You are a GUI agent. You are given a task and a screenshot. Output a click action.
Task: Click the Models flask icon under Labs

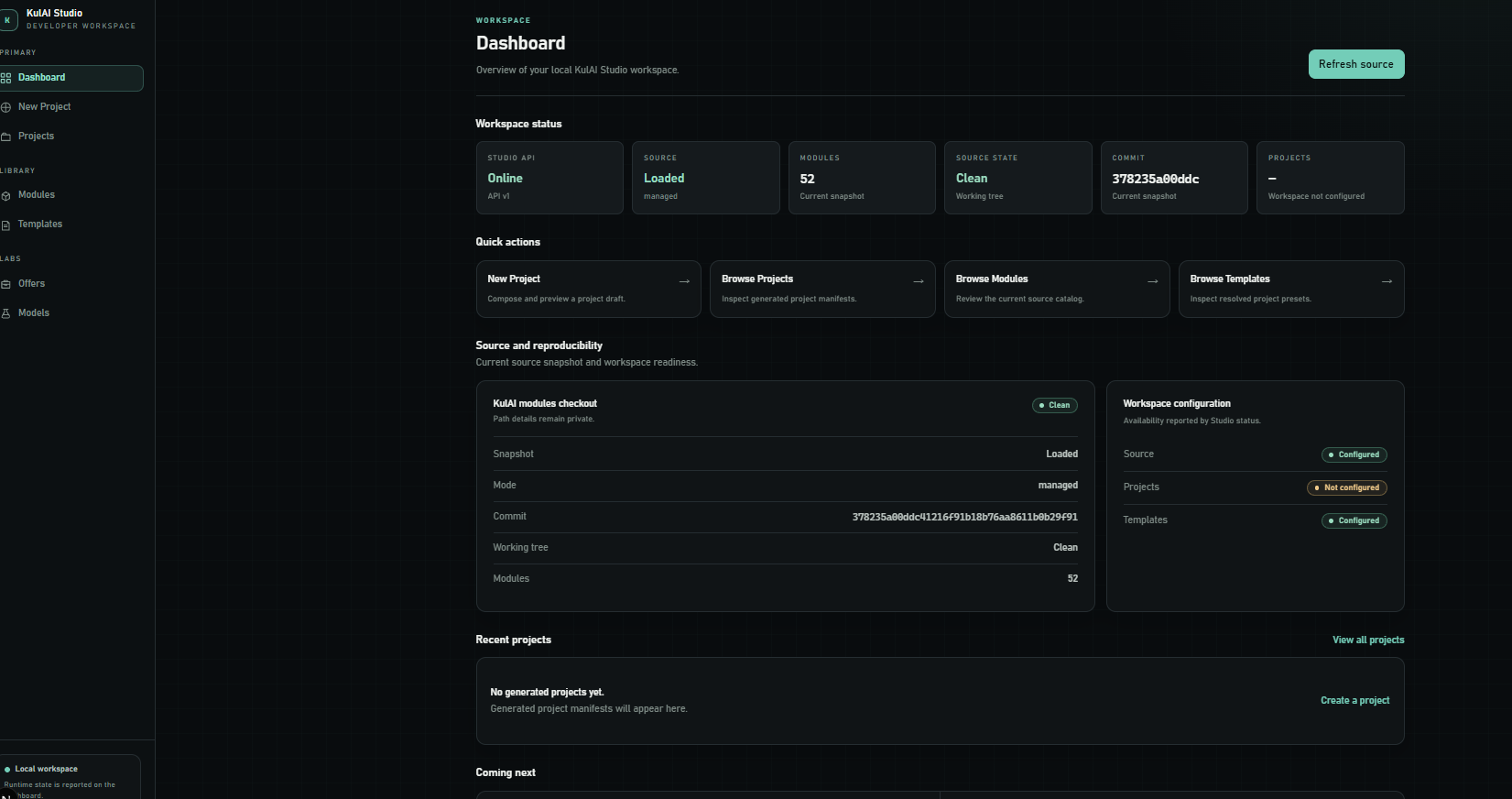[x=5, y=313]
